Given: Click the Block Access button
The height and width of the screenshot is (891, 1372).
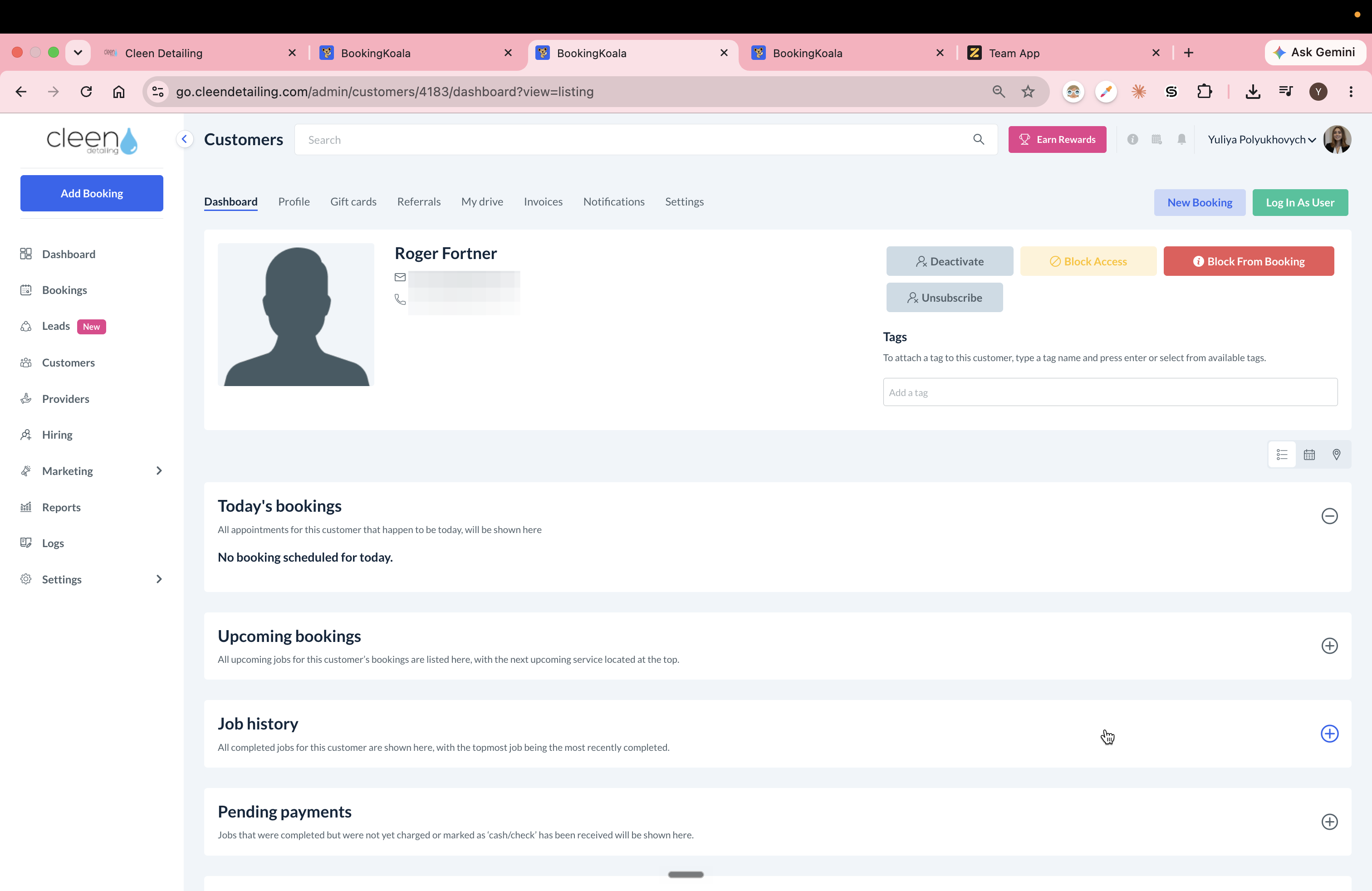Looking at the screenshot, I should (x=1088, y=261).
